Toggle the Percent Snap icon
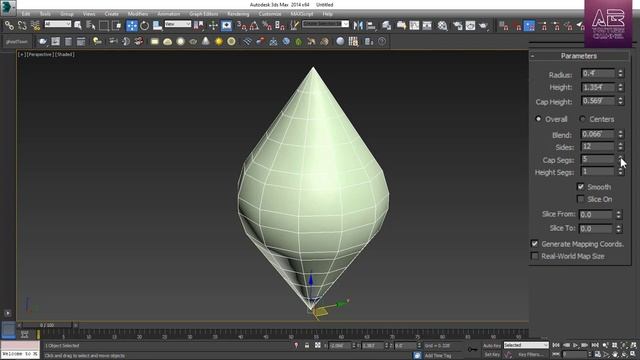Viewport: 640px width, 360px height. coord(267,26)
